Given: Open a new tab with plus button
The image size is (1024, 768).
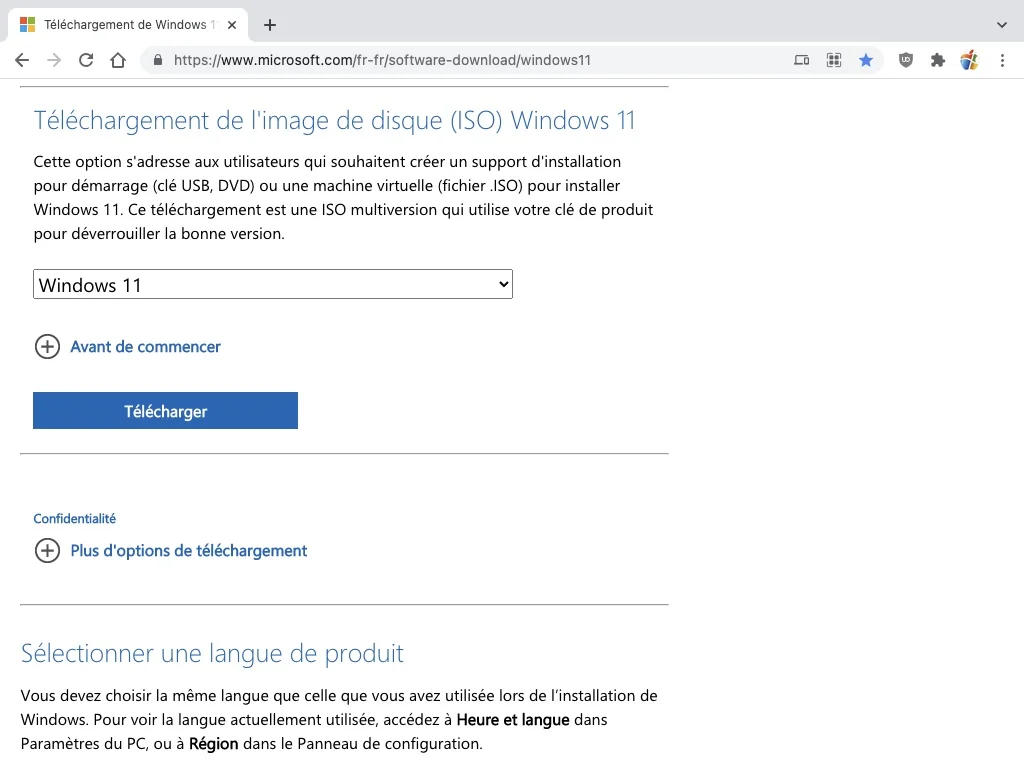Looking at the screenshot, I should (270, 25).
